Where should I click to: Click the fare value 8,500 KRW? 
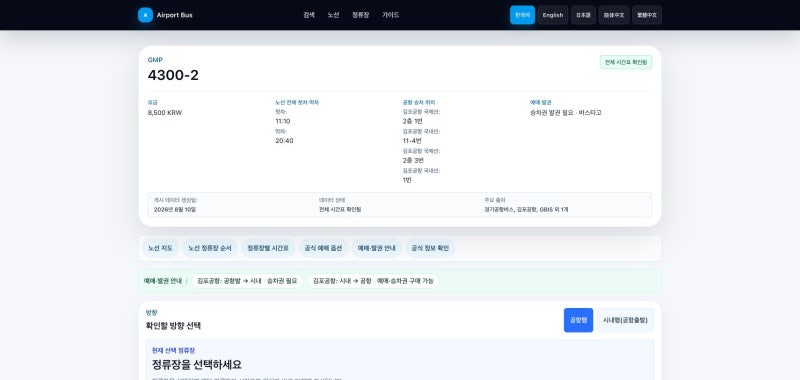(165, 113)
